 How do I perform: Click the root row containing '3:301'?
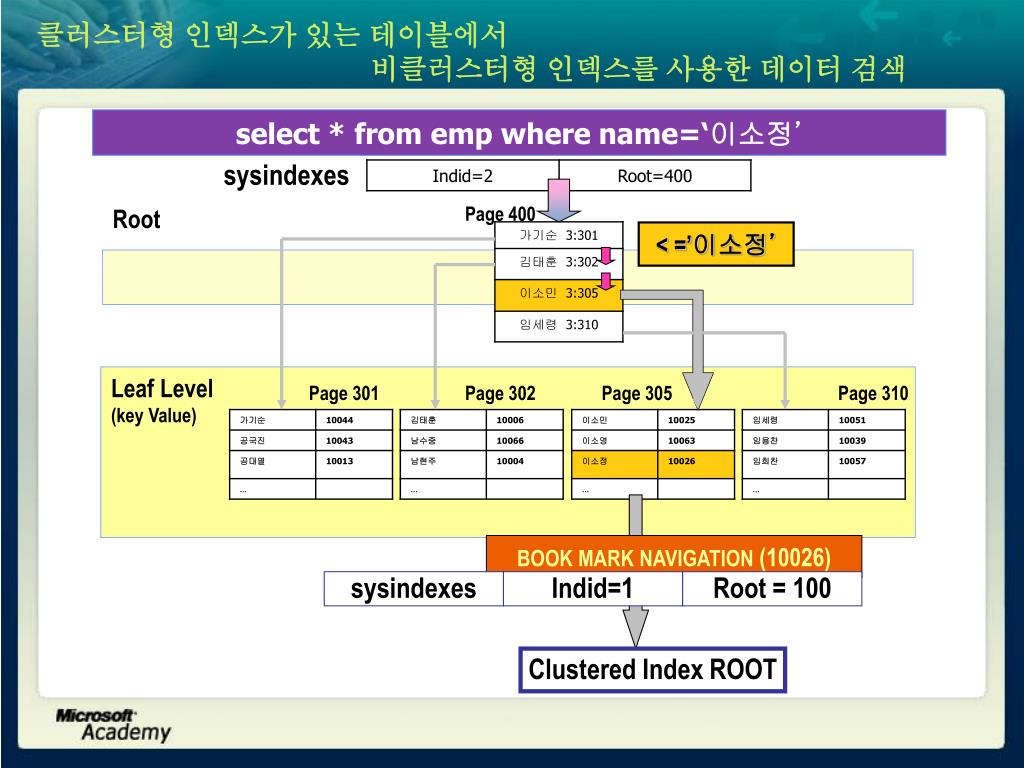pos(558,236)
